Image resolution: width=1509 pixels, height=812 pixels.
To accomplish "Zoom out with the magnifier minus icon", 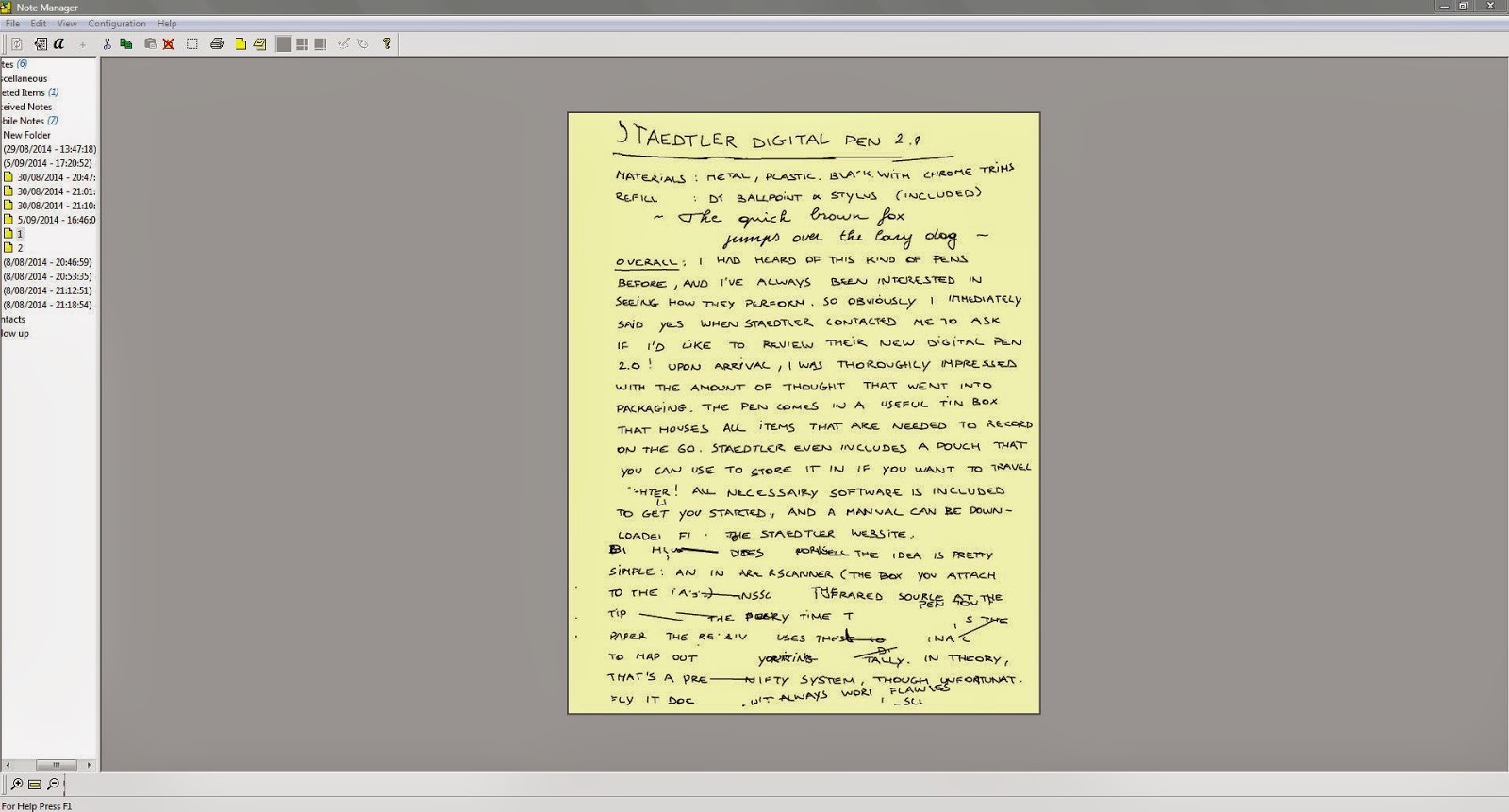I will [x=53, y=784].
